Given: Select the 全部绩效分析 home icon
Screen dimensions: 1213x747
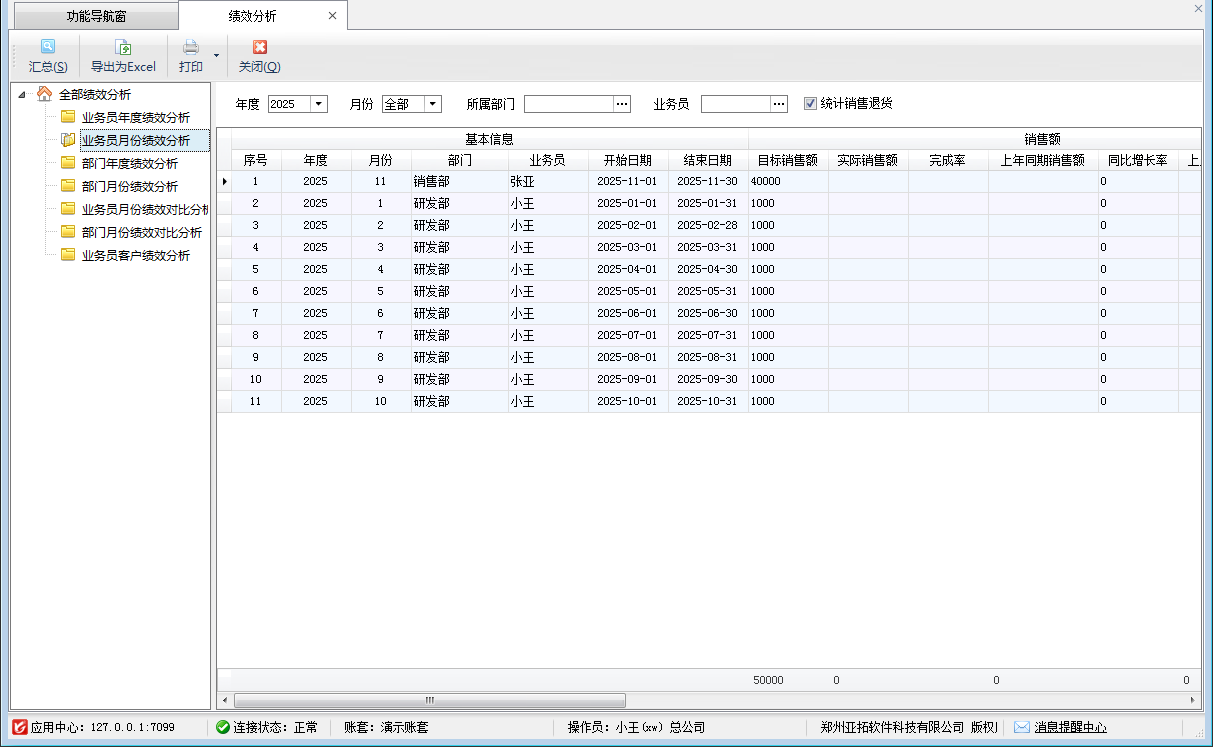Looking at the screenshot, I should 44,94.
